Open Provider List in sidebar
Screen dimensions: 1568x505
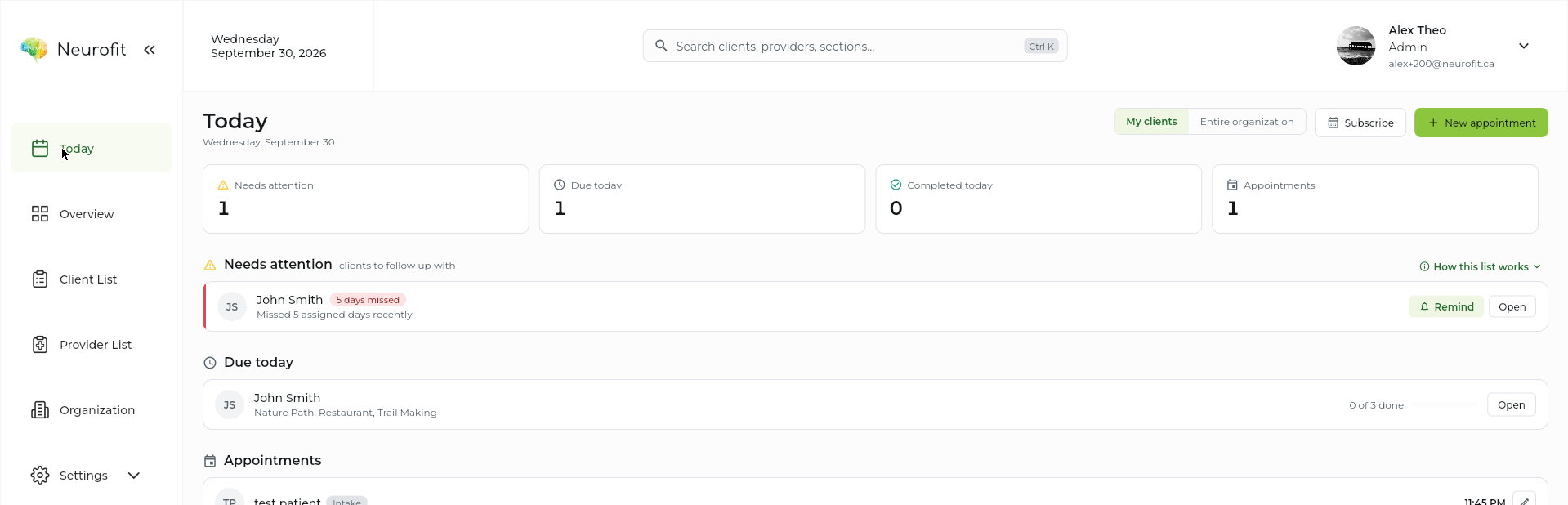(92, 344)
